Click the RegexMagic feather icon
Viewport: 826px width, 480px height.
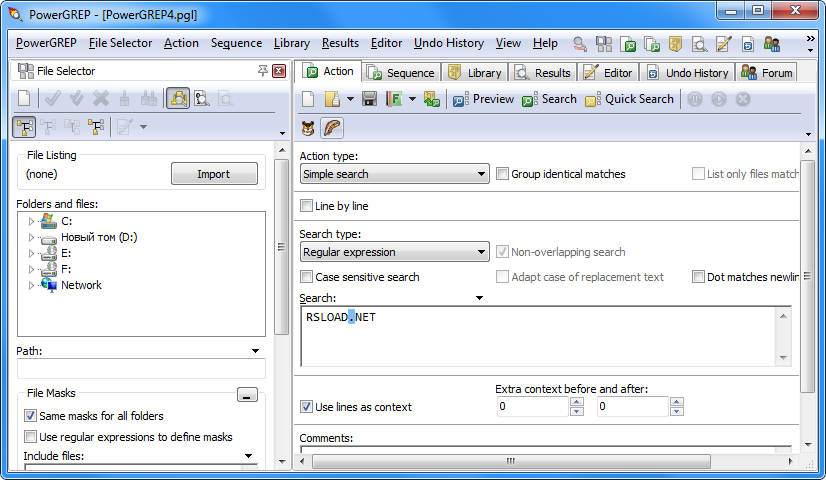point(332,128)
